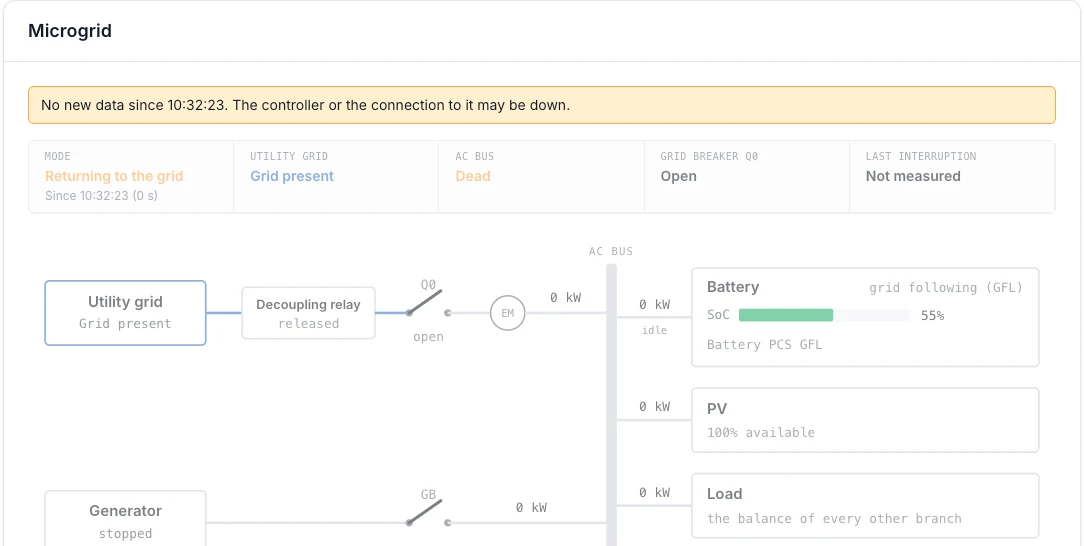Select the Generator box
Viewport: 1084px width, 546px height.
click(x=125, y=518)
